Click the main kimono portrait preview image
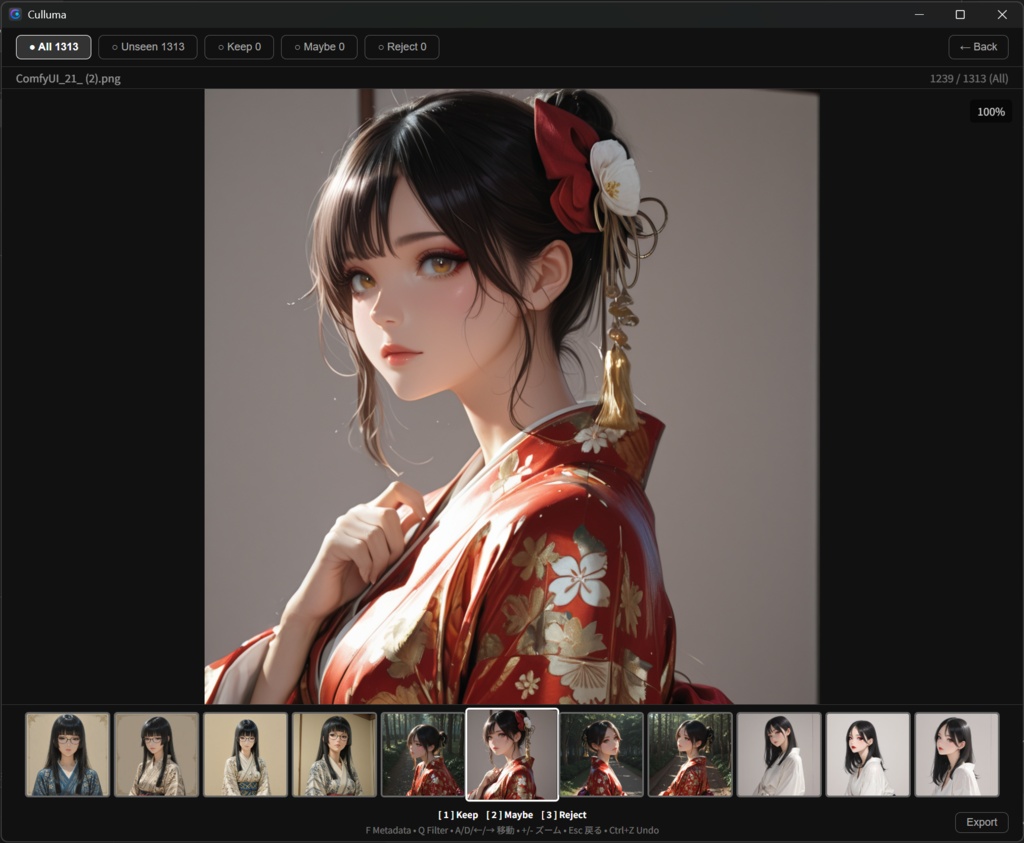The height and width of the screenshot is (843, 1024). pos(511,396)
